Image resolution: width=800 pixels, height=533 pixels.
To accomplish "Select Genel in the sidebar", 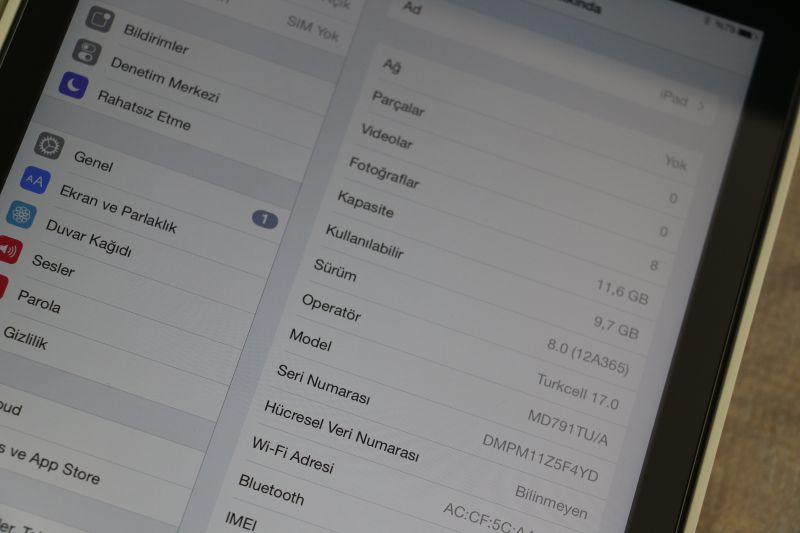I will [93, 161].
